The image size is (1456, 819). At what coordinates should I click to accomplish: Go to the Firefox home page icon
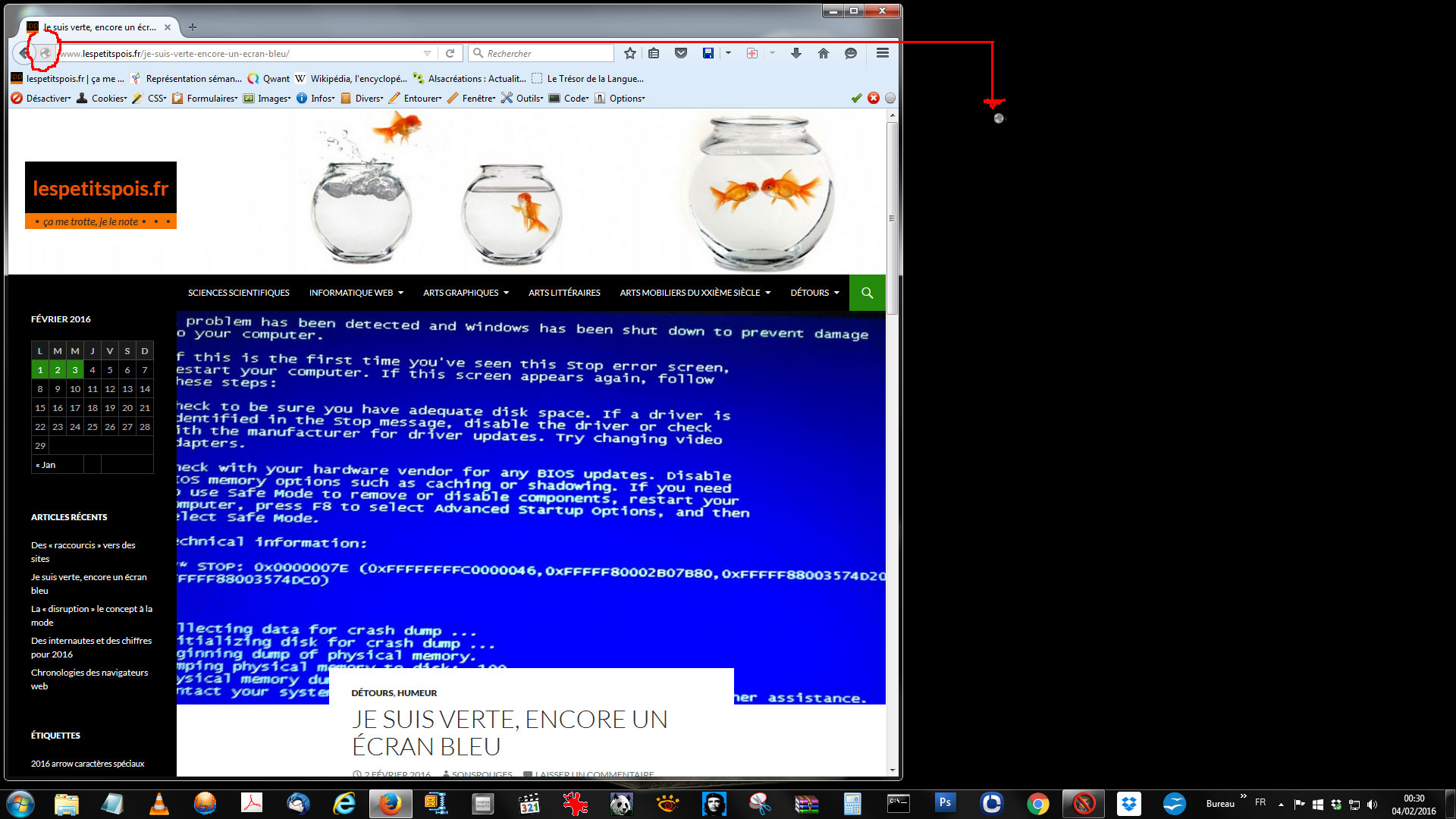pos(823,53)
